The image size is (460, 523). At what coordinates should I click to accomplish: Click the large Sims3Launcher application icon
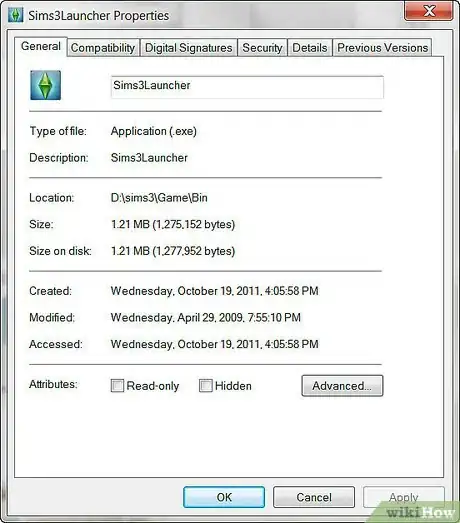point(45,85)
